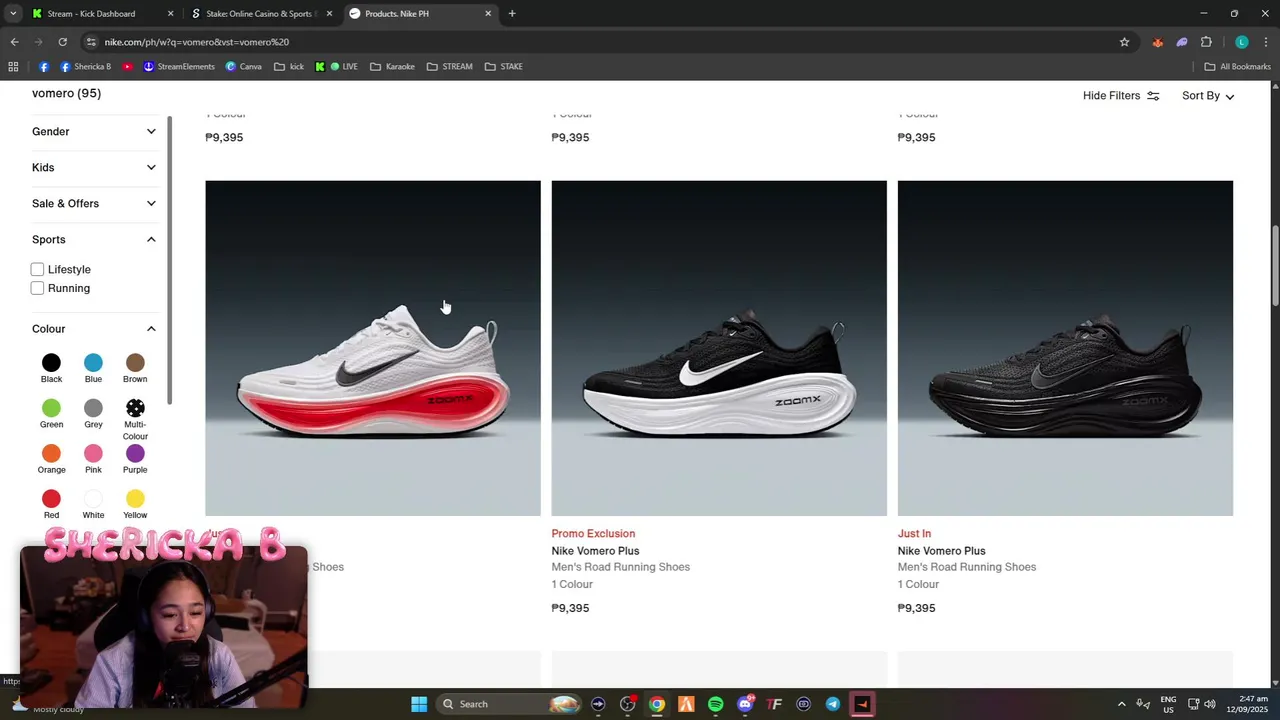
Task: Collapse the Colour filter
Action: pyautogui.click(x=94, y=329)
